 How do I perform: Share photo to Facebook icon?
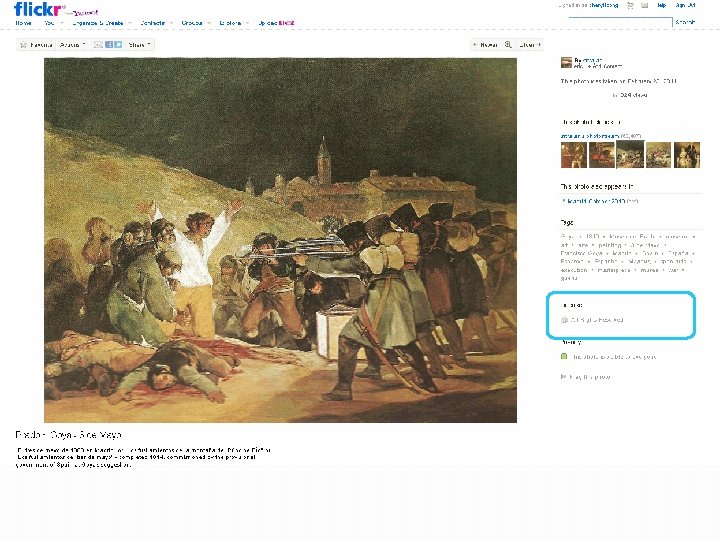[x=109, y=45]
